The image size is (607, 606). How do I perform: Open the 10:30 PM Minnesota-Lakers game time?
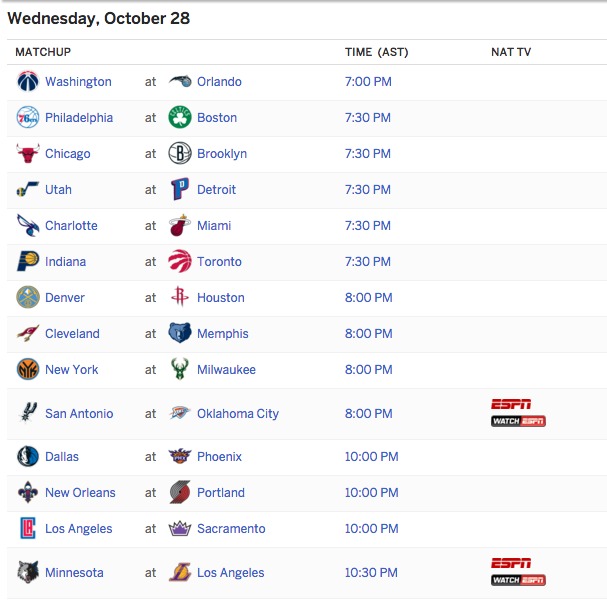click(371, 572)
